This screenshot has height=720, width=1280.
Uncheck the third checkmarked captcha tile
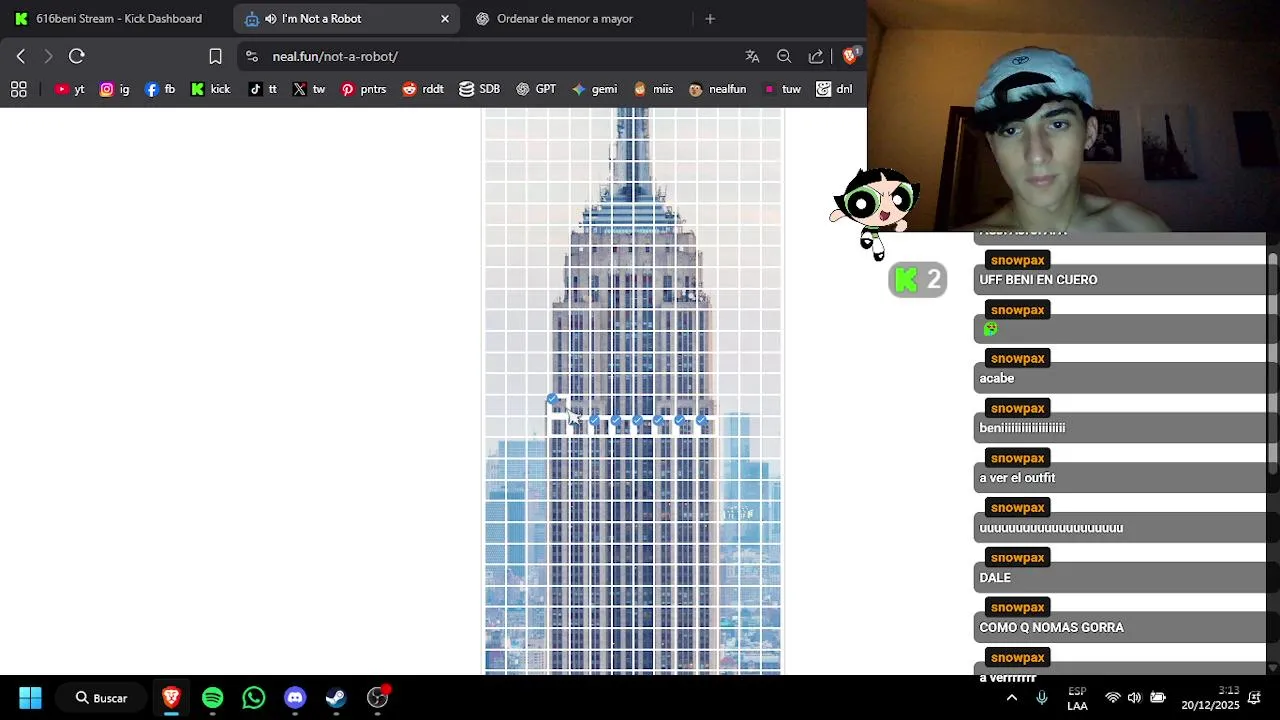615,420
